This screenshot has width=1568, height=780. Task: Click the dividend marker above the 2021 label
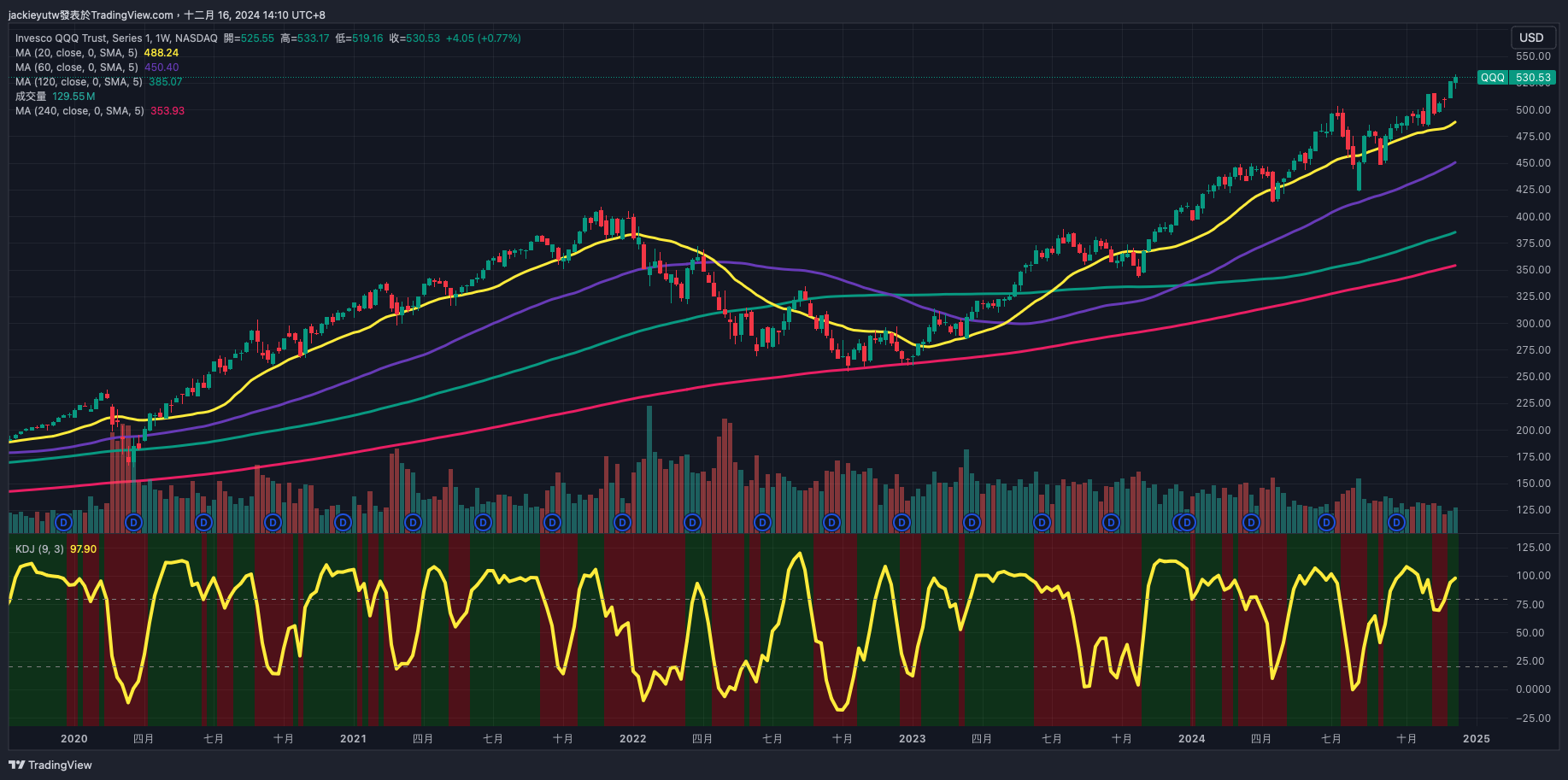pyautogui.click(x=343, y=522)
